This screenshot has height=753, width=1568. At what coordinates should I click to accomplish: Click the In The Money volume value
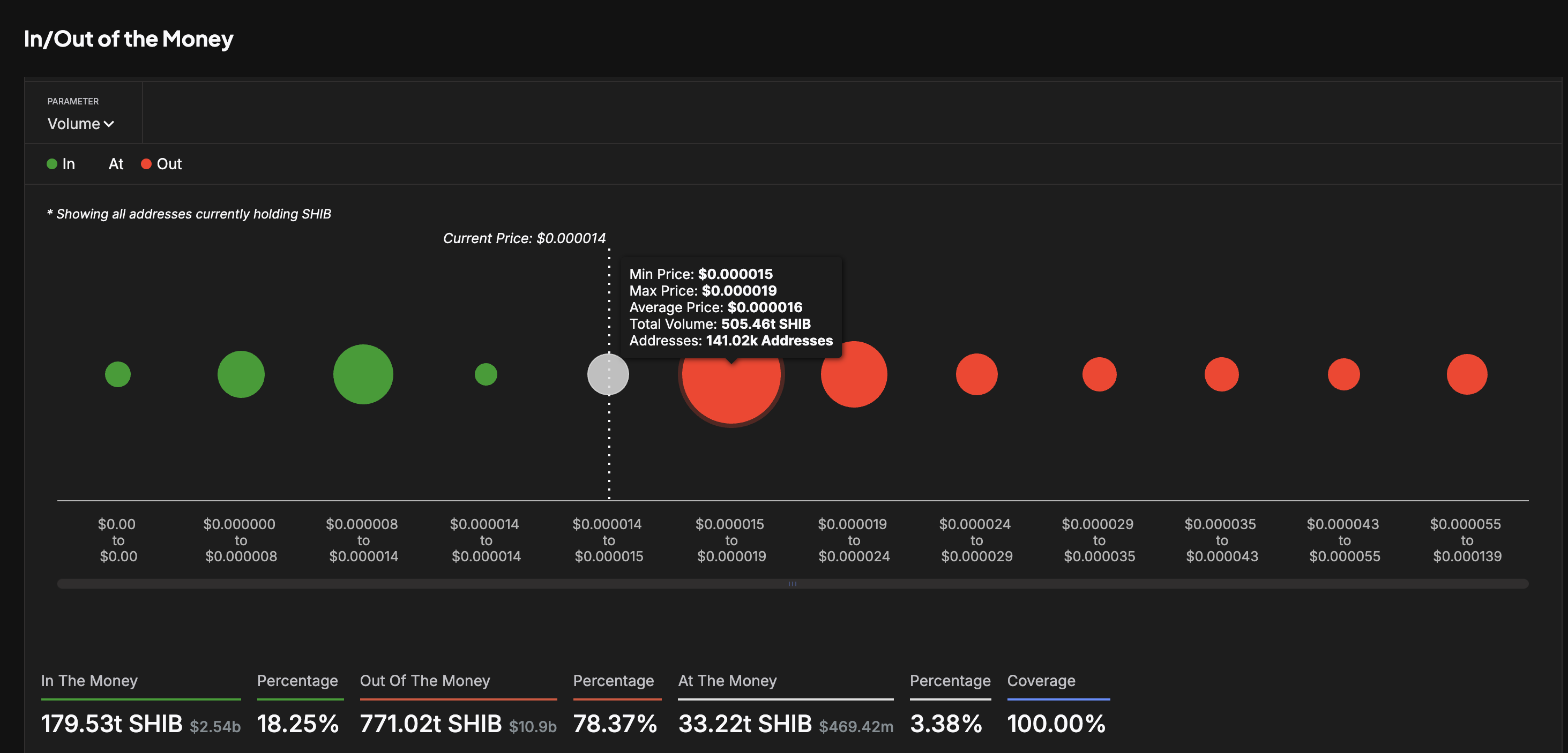tap(111, 723)
